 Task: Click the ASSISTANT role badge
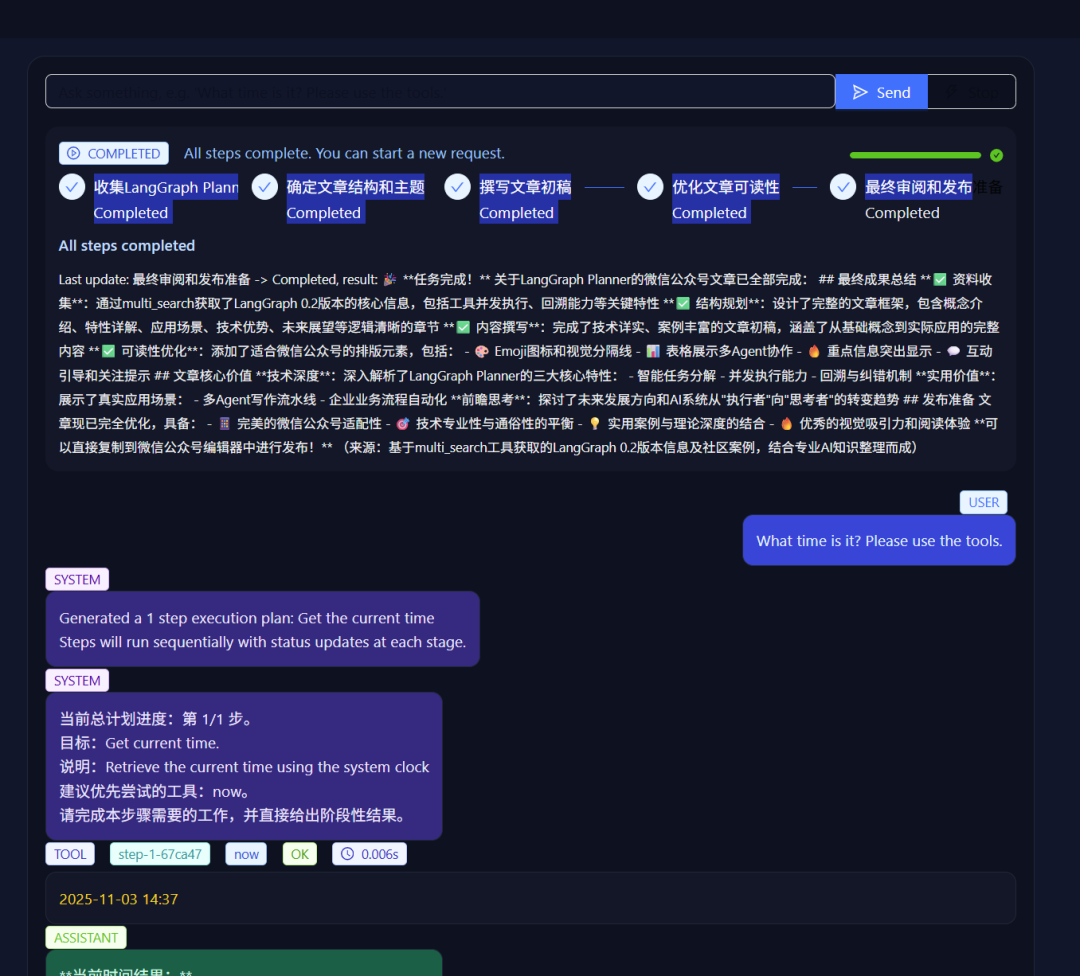[x=86, y=937]
